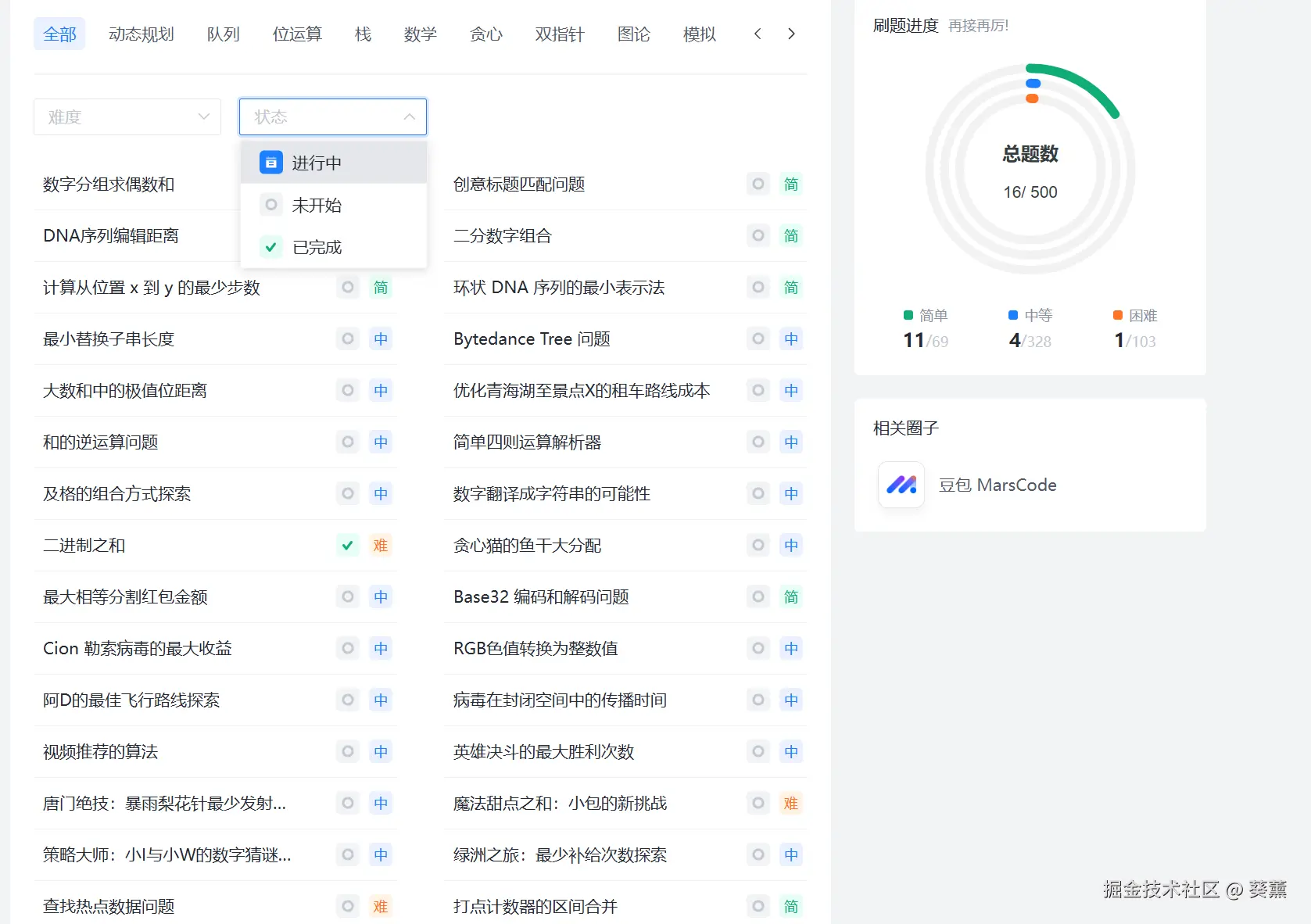The width and height of the screenshot is (1311, 924).
Task: Click the 难 difficulty badge on 查找热点数据问题
Action: click(x=381, y=906)
